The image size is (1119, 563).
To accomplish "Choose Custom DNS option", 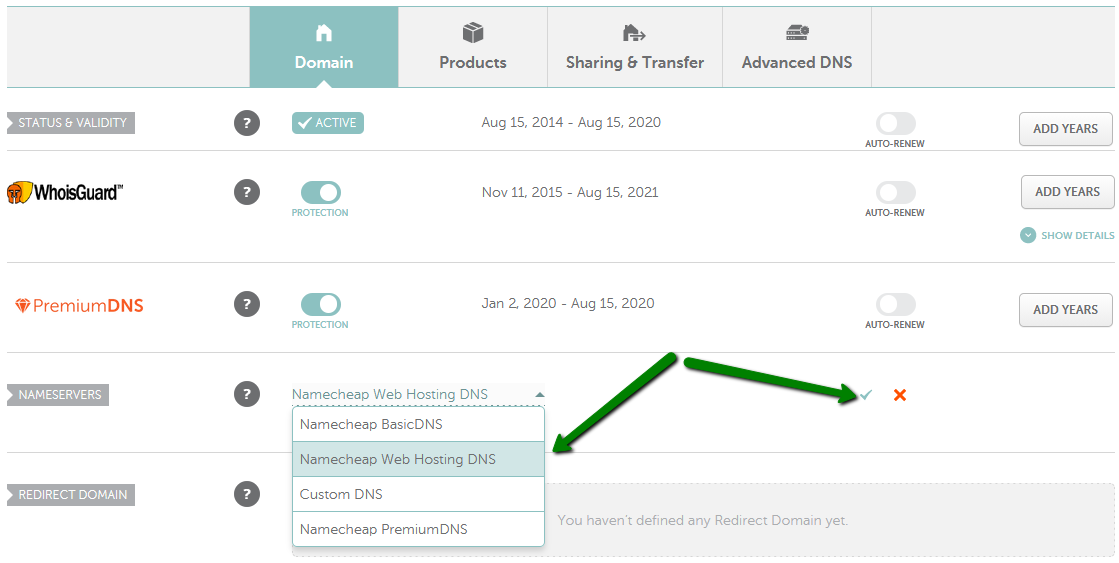I will click(418, 494).
